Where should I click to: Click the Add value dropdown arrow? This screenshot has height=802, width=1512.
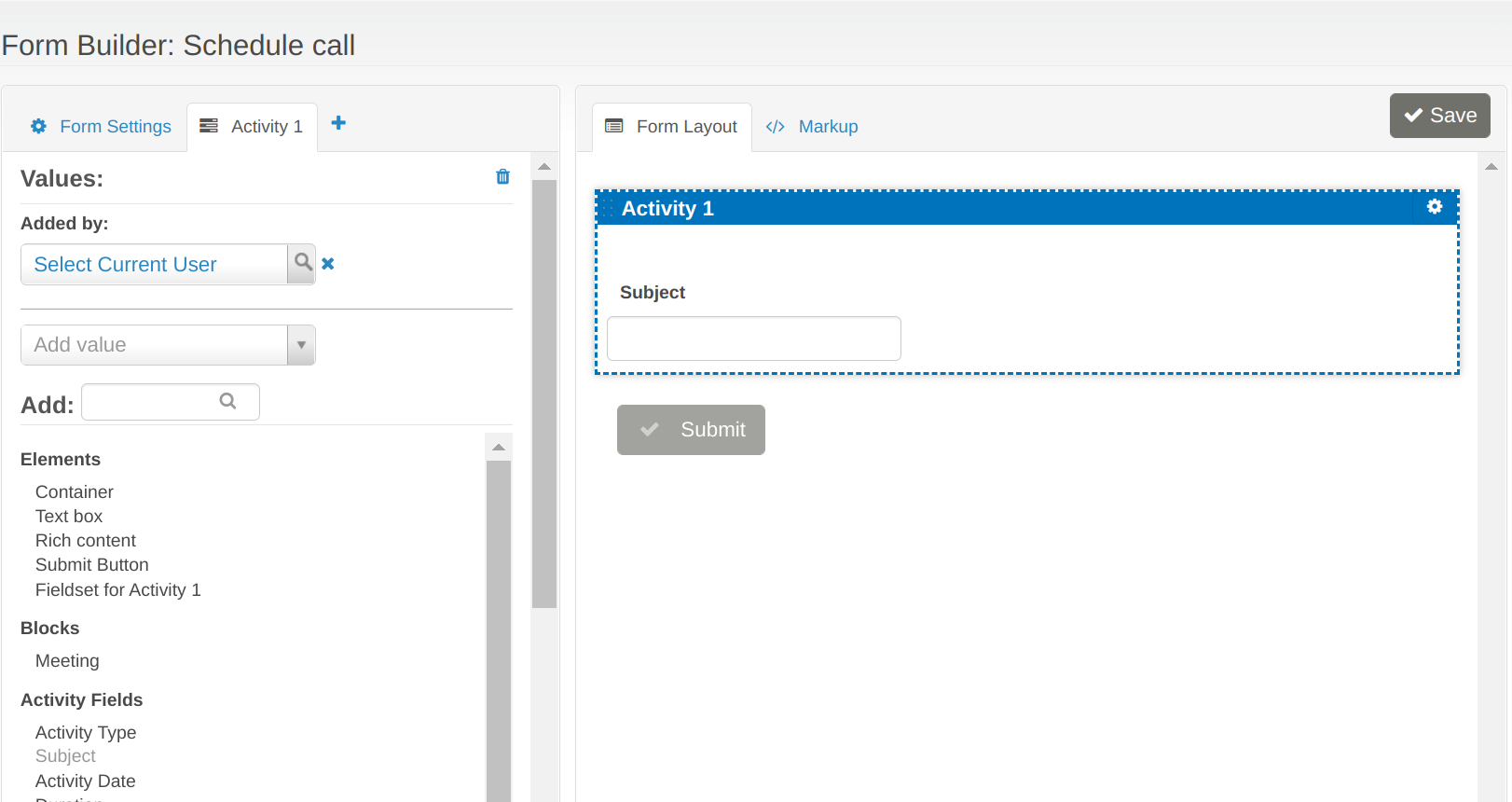(x=301, y=345)
